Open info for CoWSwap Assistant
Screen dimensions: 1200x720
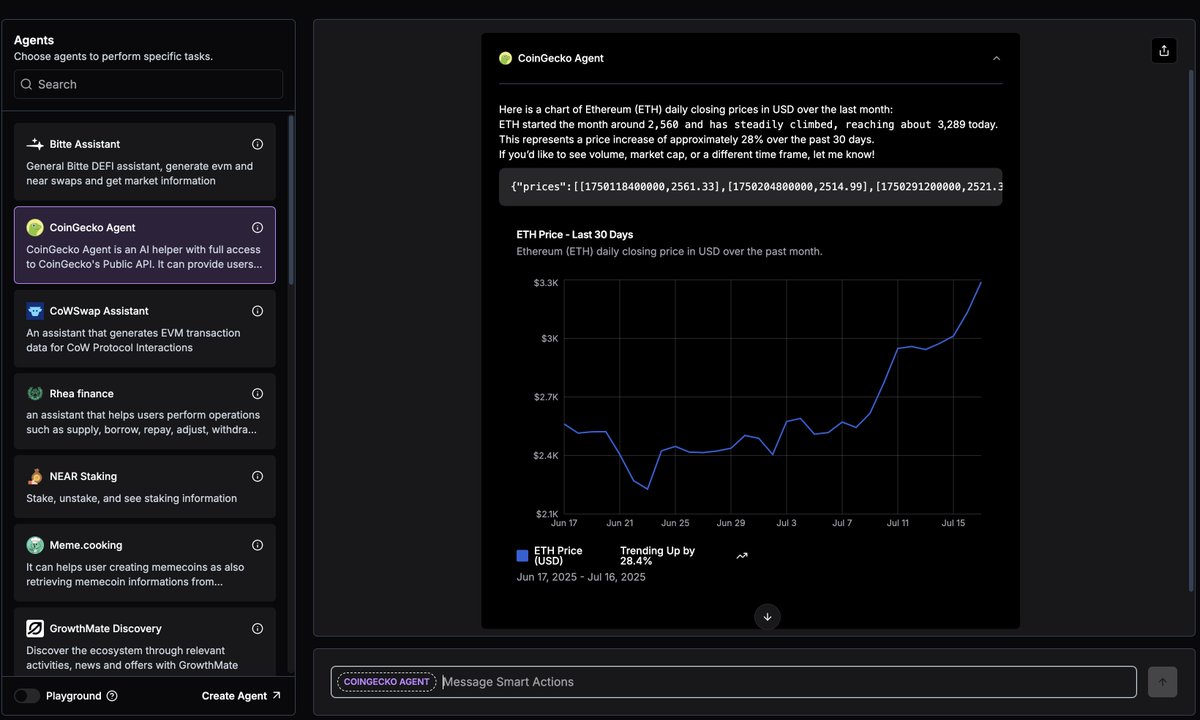tap(257, 311)
